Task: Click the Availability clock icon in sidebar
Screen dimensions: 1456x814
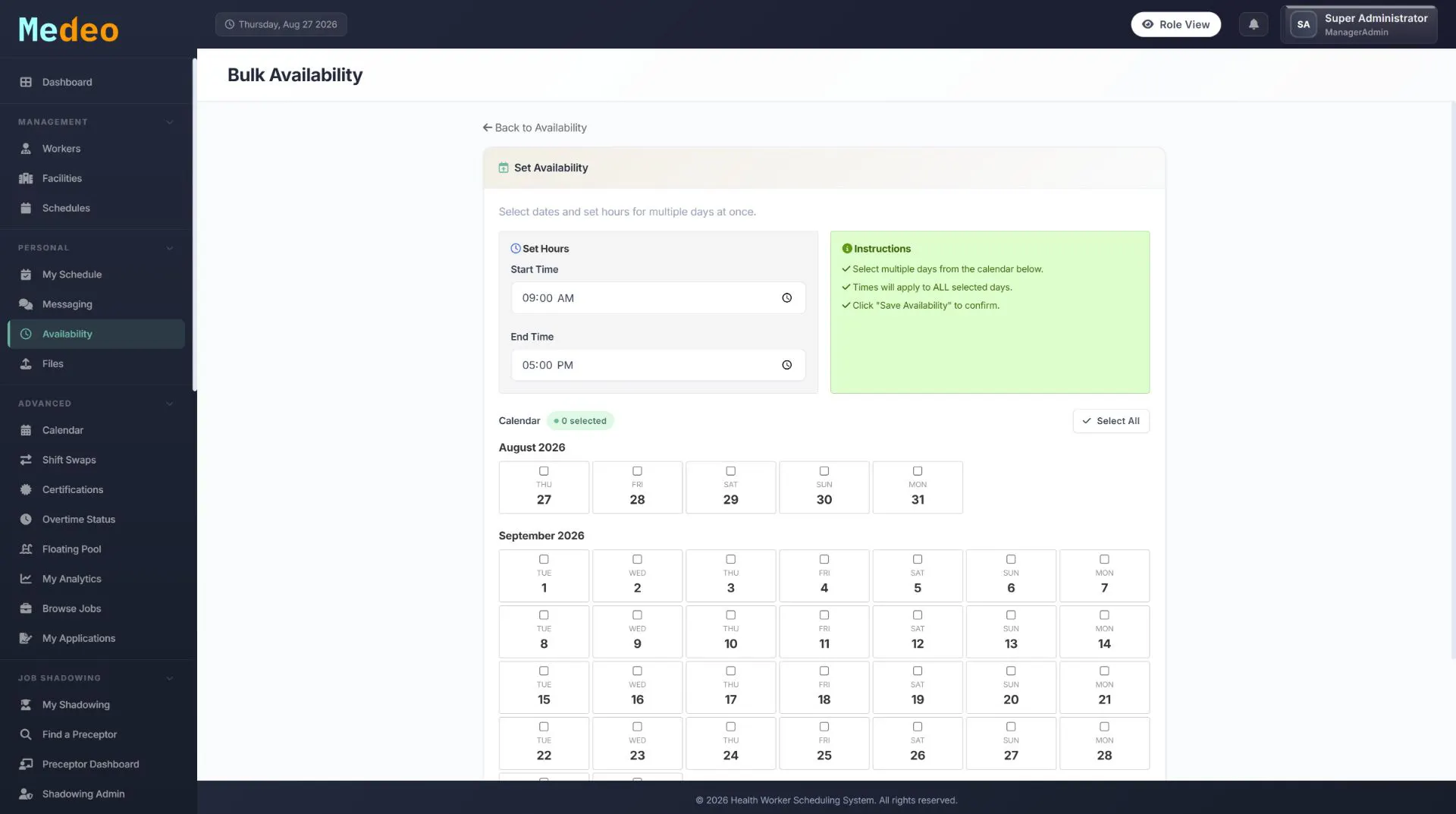Action: point(26,334)
